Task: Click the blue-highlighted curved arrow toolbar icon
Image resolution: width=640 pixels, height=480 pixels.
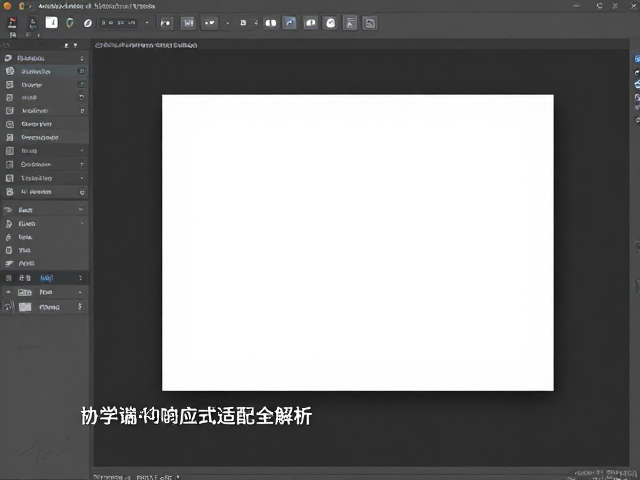Action: [x=289, y=23]
